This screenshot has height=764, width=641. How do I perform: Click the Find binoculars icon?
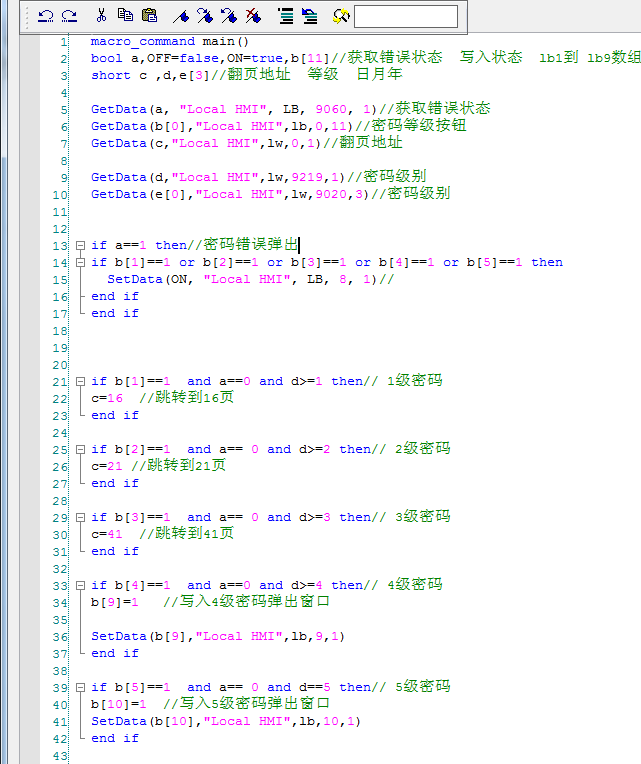click(341, 16)
